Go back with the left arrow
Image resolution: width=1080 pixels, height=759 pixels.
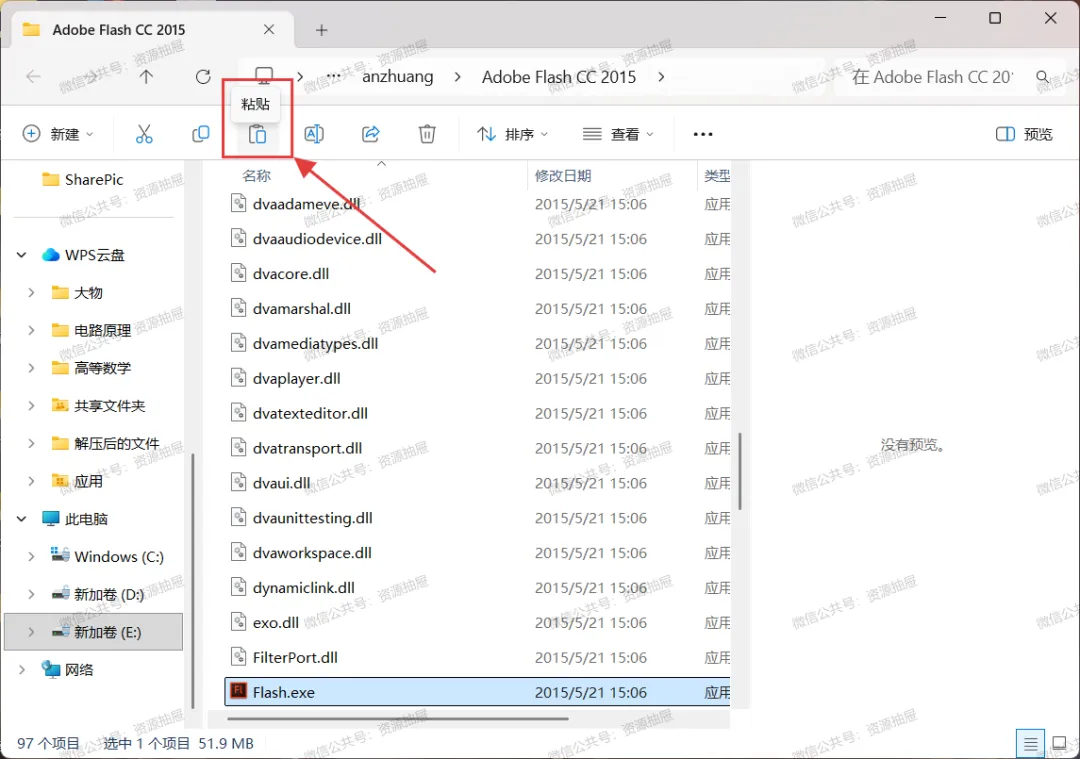tap(33, 76)
